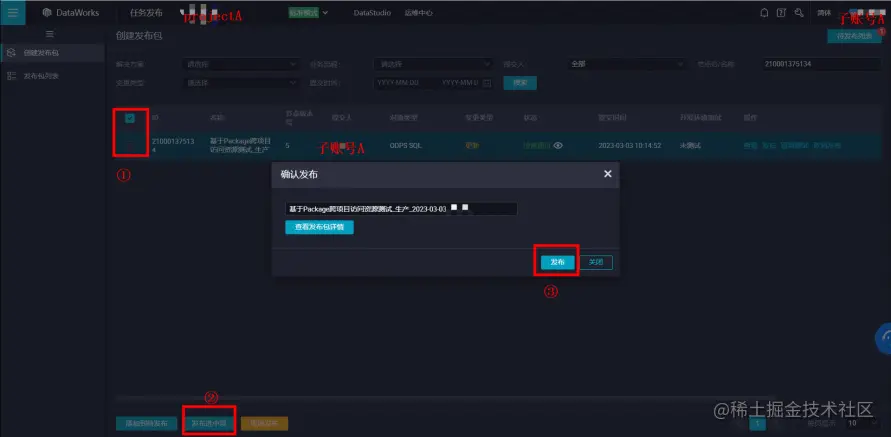Viewport: 891px width, 437px height.
Task: Click the start date YYYY-MM-DD field
Action: [398, 83]
